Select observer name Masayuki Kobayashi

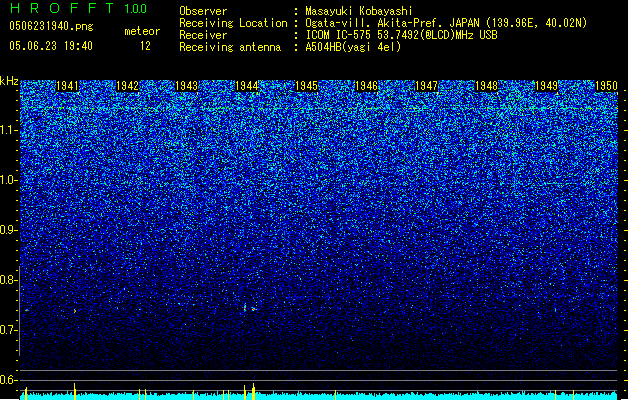tap(359, 11)
